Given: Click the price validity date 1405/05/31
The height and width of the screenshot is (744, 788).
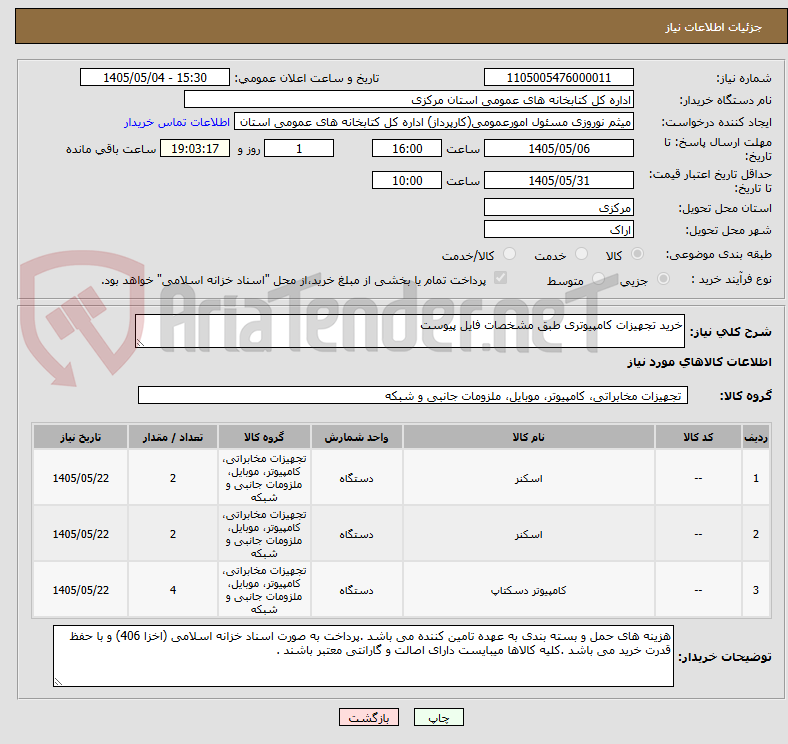Looking at the screenshot, I should pos(558,180).
